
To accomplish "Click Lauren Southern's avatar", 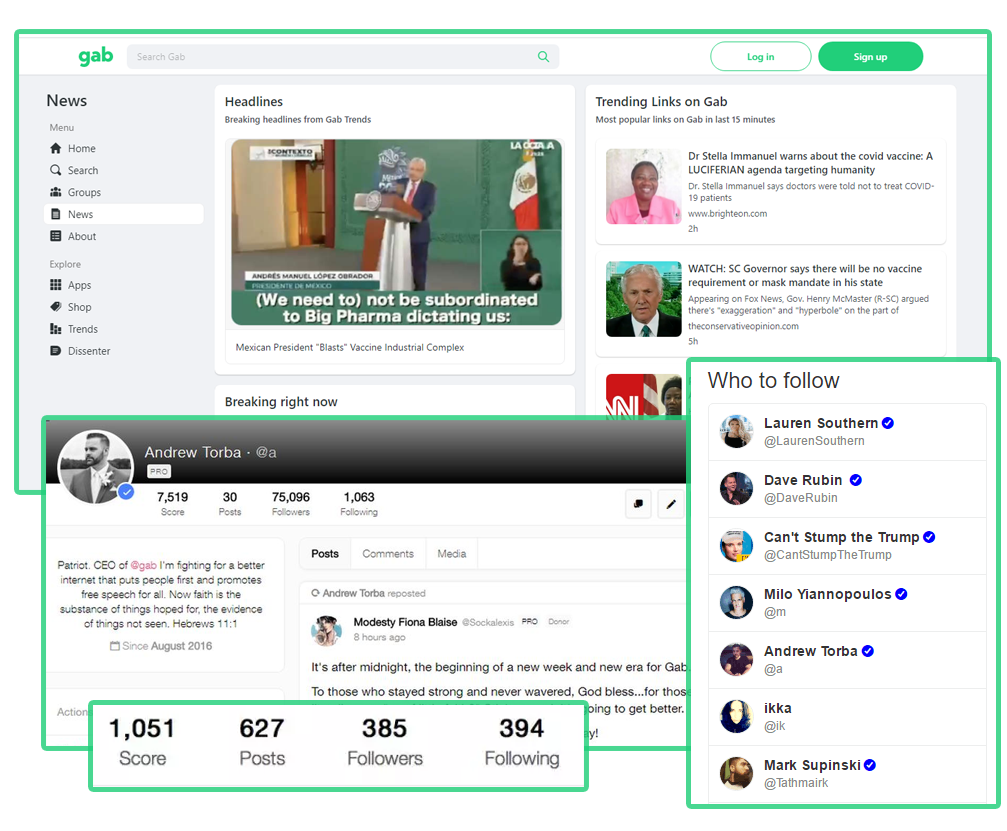I will click(736, 431).
